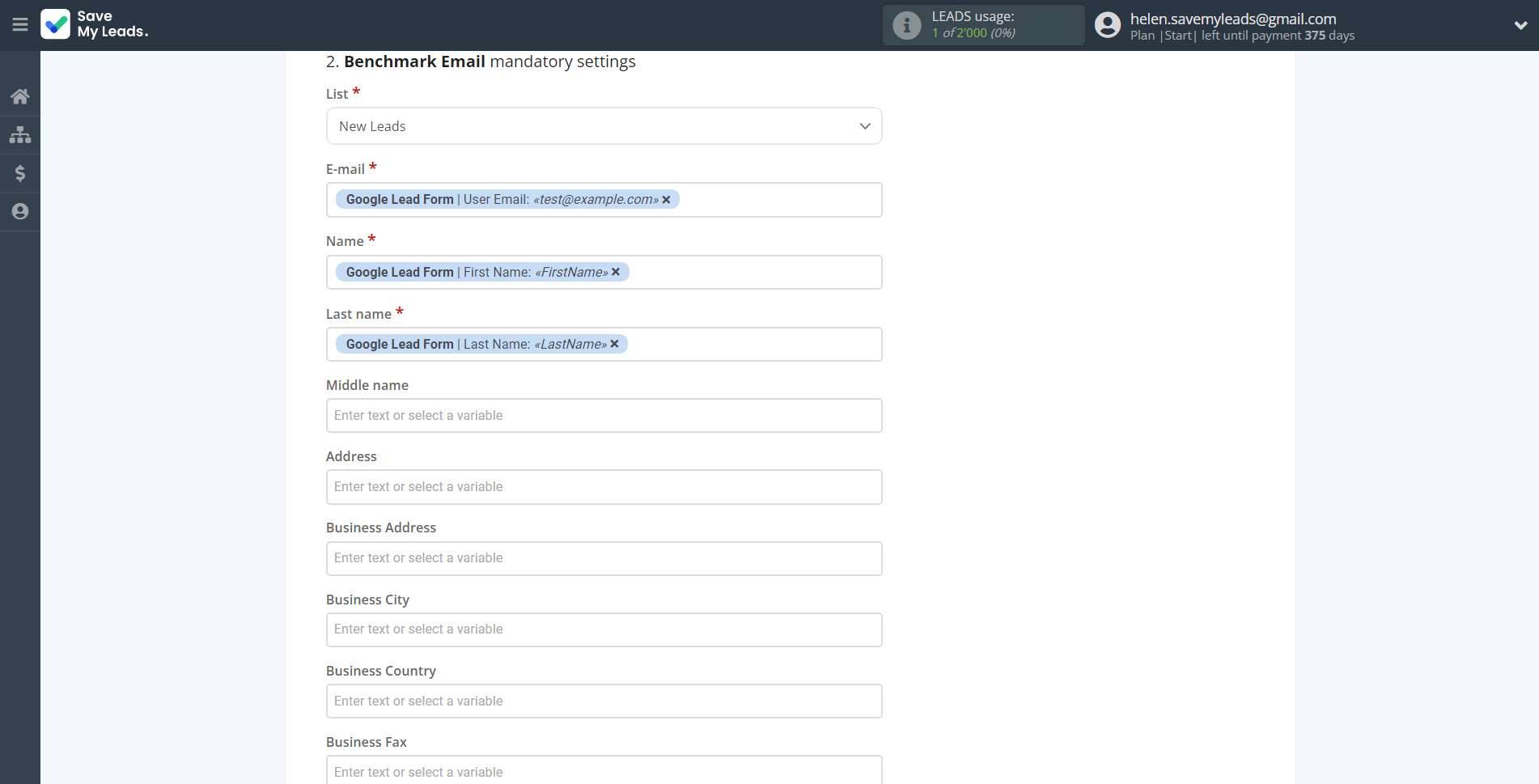Click the user avatar icon
Viewport: 1539px width, 784px height.
1108,25
